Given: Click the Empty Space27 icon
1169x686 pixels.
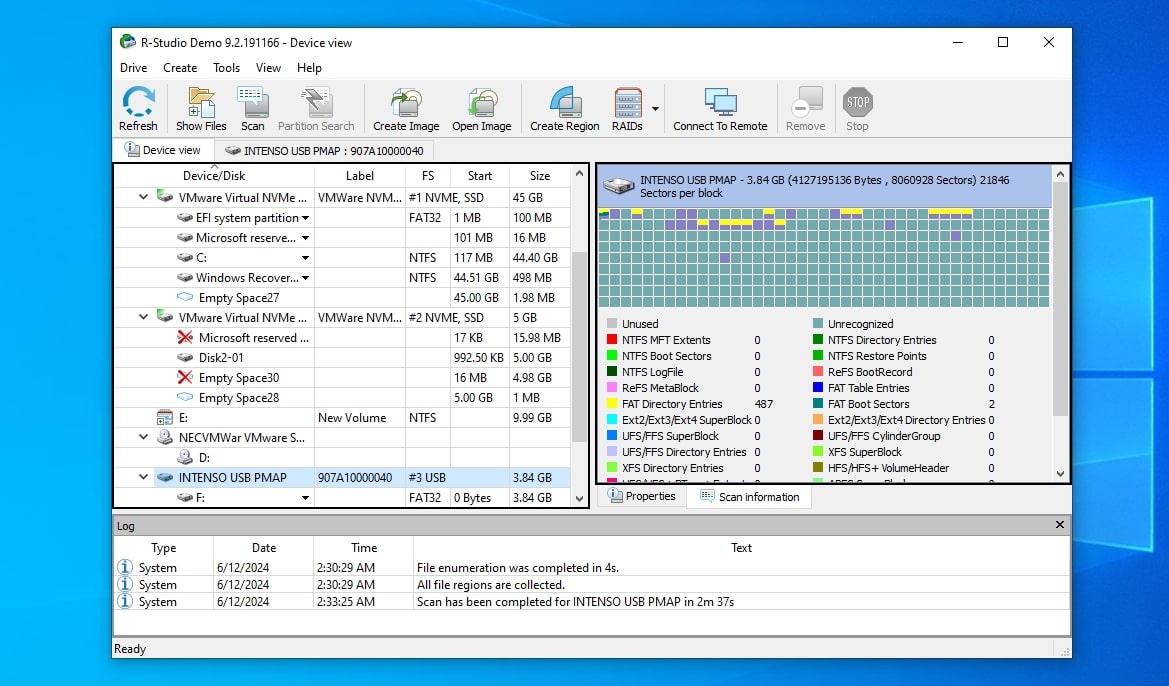Looking at the screenshot, I should 185,298.
